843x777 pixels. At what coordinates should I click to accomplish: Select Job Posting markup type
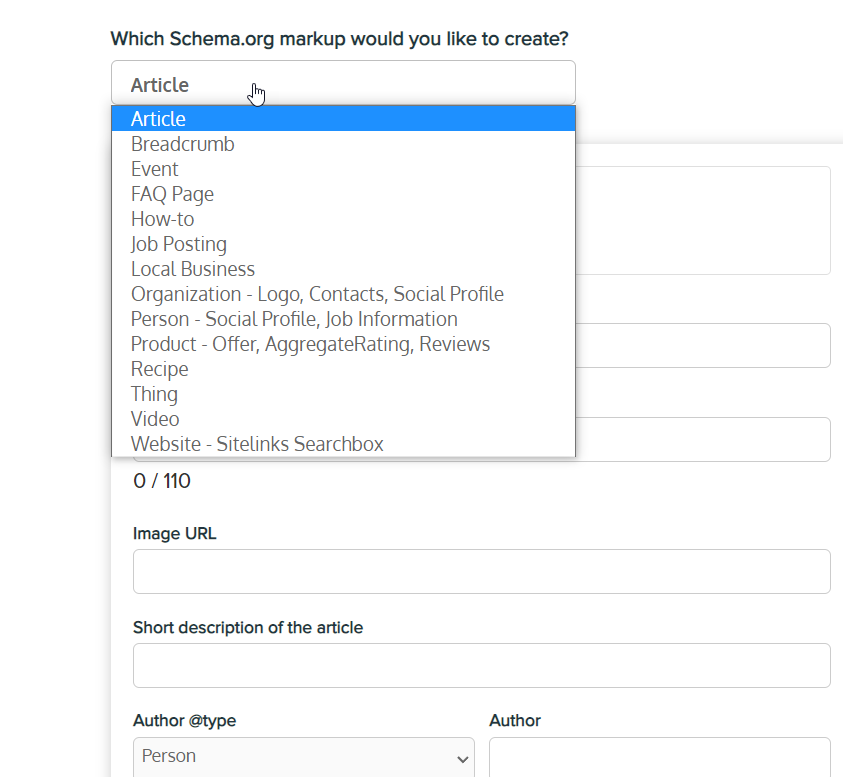pos(178,244)
